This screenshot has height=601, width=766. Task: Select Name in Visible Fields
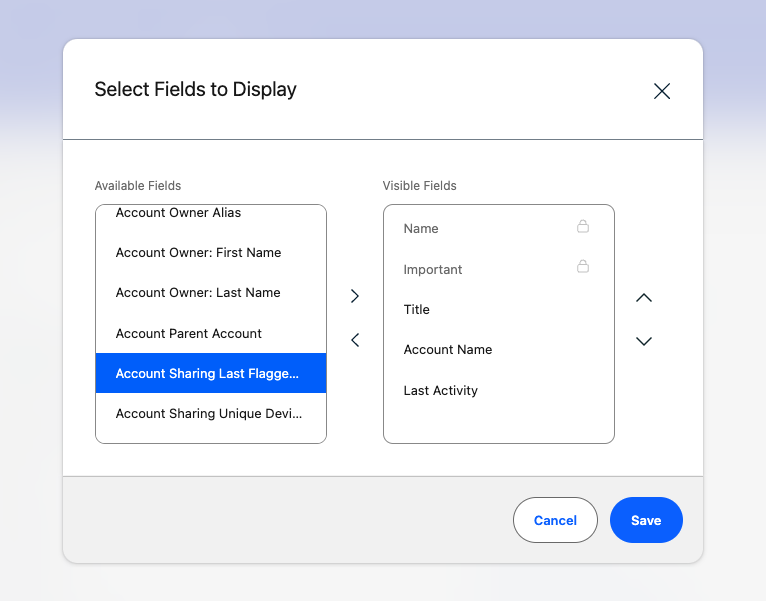[x=499, y=228]
